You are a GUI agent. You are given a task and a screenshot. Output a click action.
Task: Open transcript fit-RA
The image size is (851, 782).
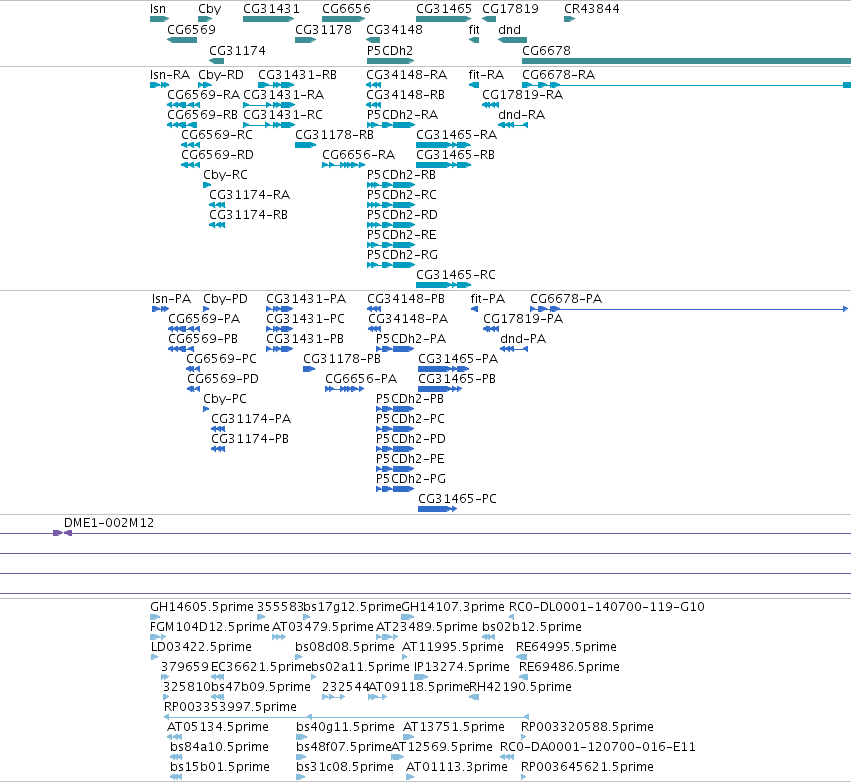474,85
